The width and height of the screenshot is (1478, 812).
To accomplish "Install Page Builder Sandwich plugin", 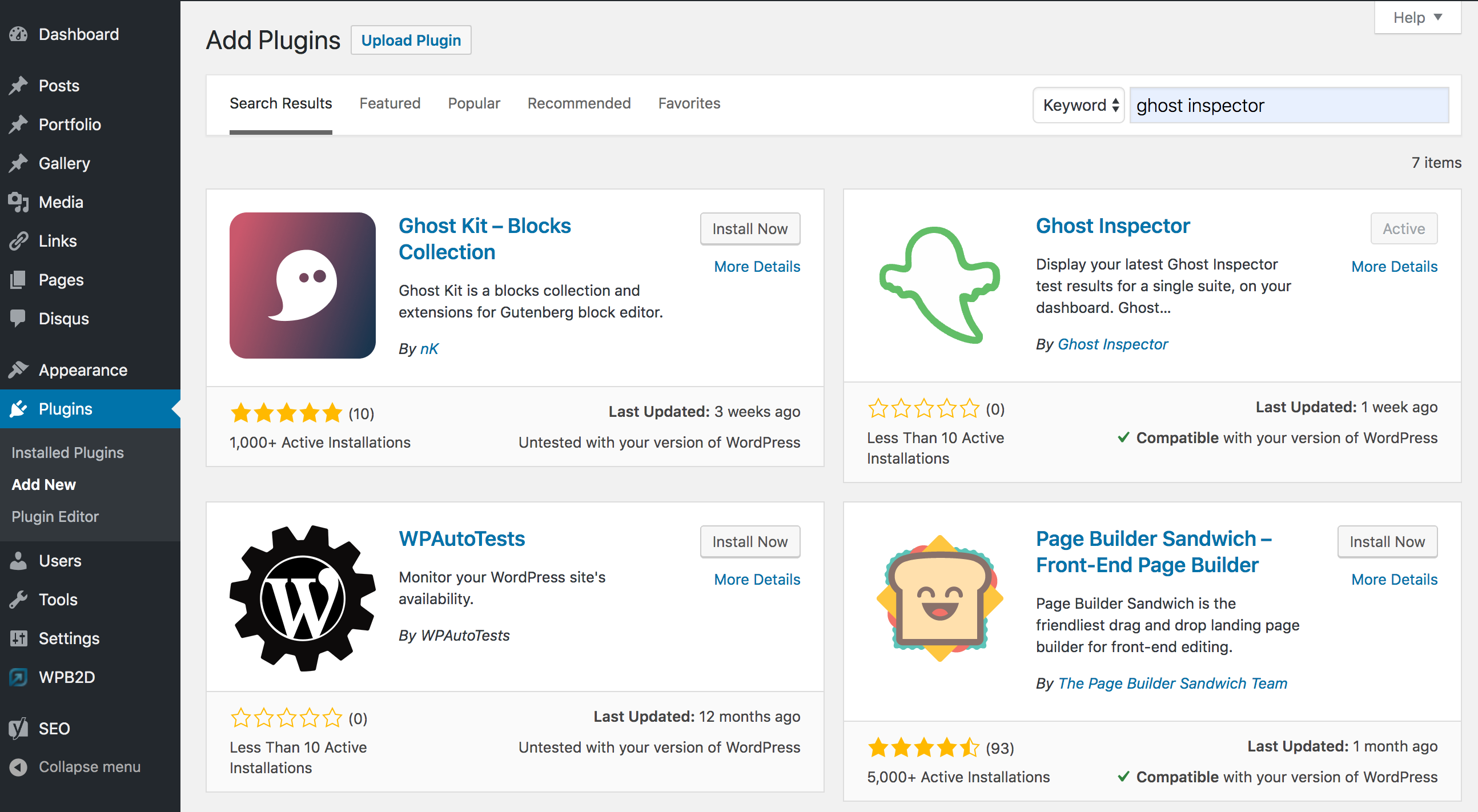I will (1387, 542).
